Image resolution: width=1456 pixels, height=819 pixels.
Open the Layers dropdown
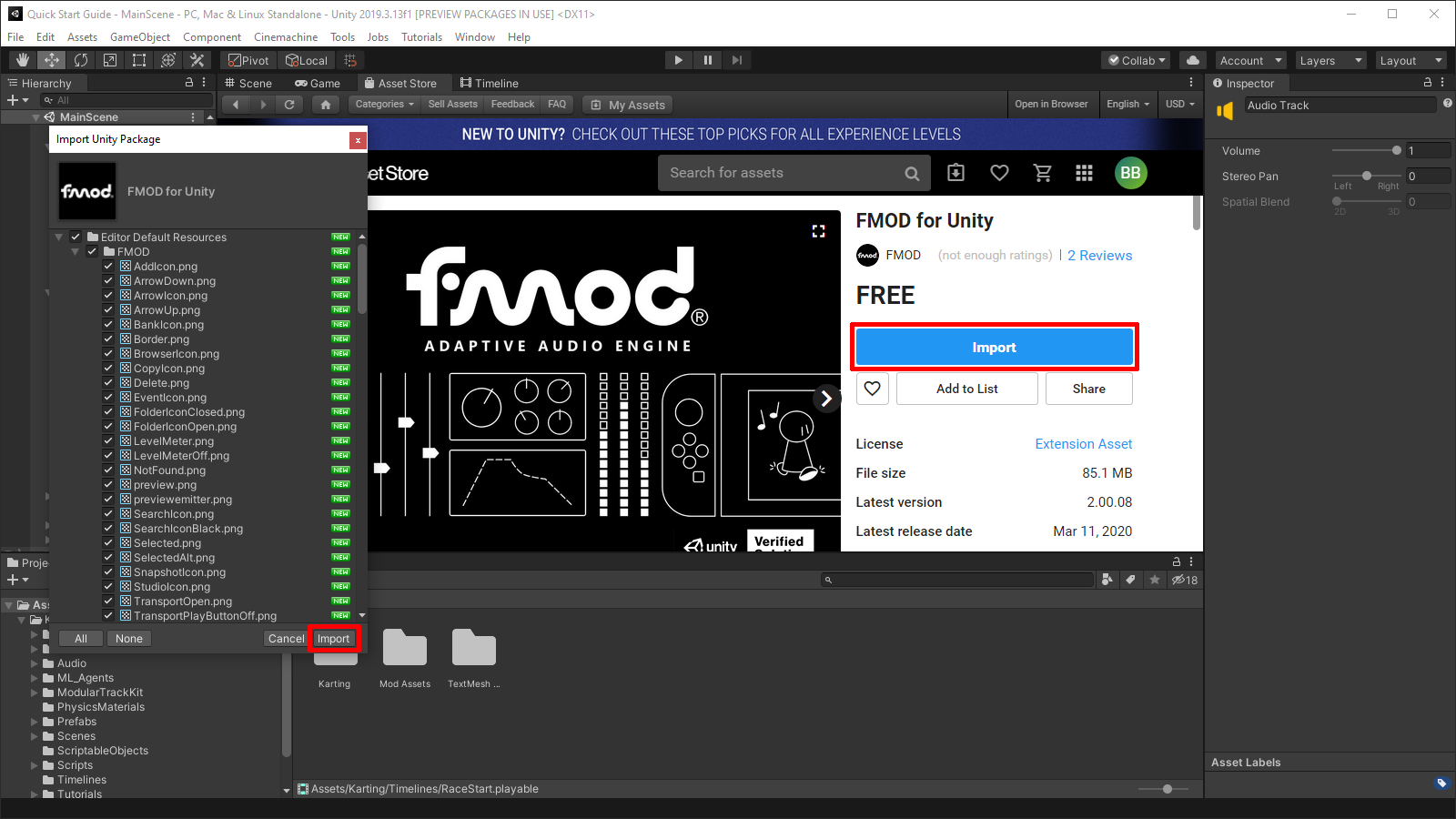point(1330,60)
